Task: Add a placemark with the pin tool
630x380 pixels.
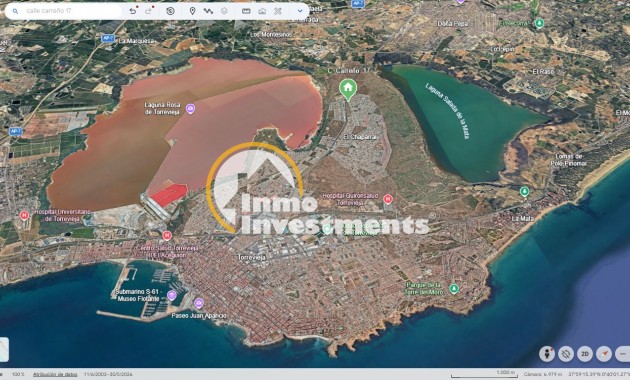Action: click(x=192, y=11)
